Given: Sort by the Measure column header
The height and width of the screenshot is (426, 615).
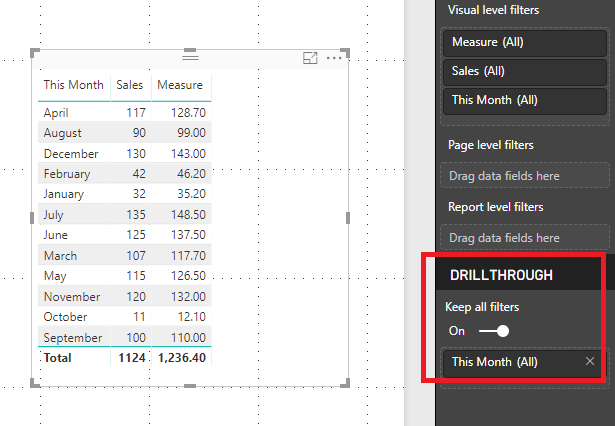Looking at the screenshot, I should point(180,85).
